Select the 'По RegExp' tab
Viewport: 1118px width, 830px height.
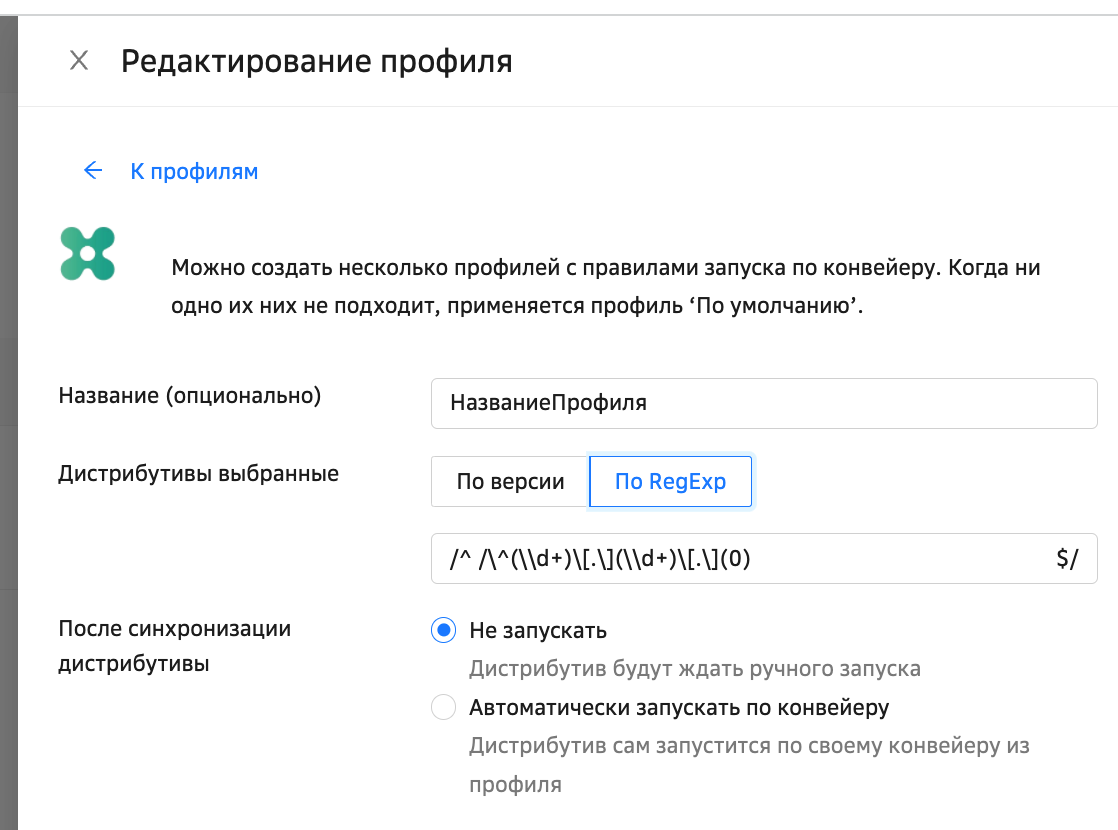670,482
